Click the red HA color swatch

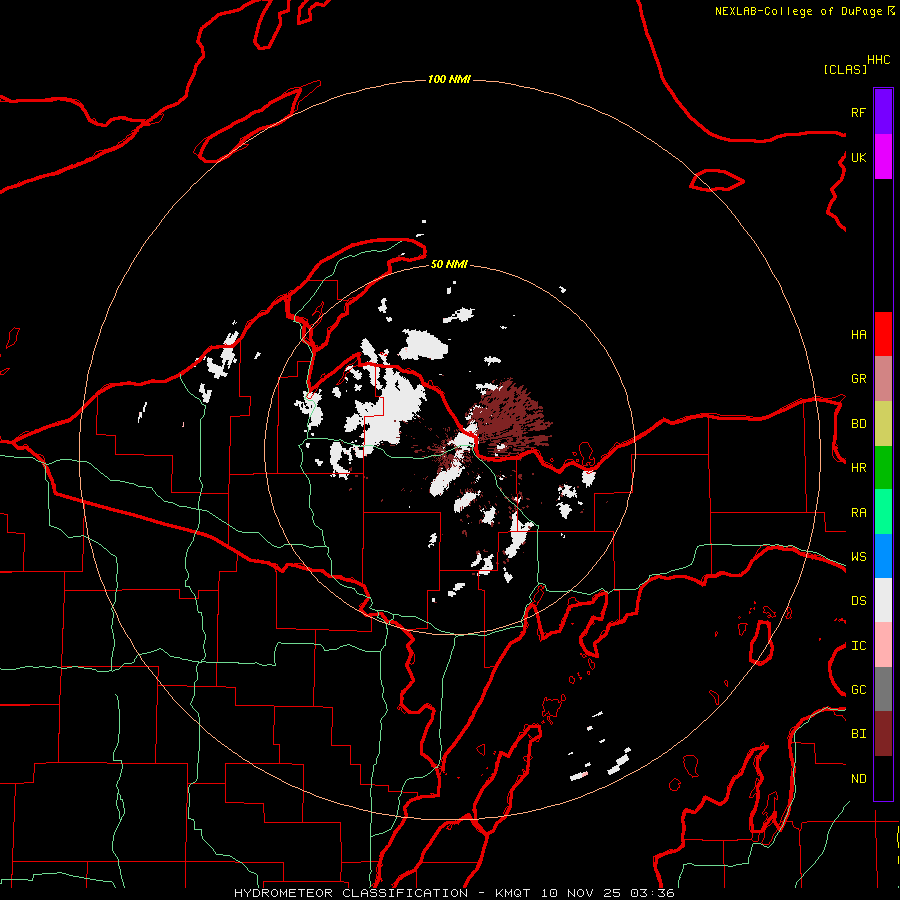[883, 334]
